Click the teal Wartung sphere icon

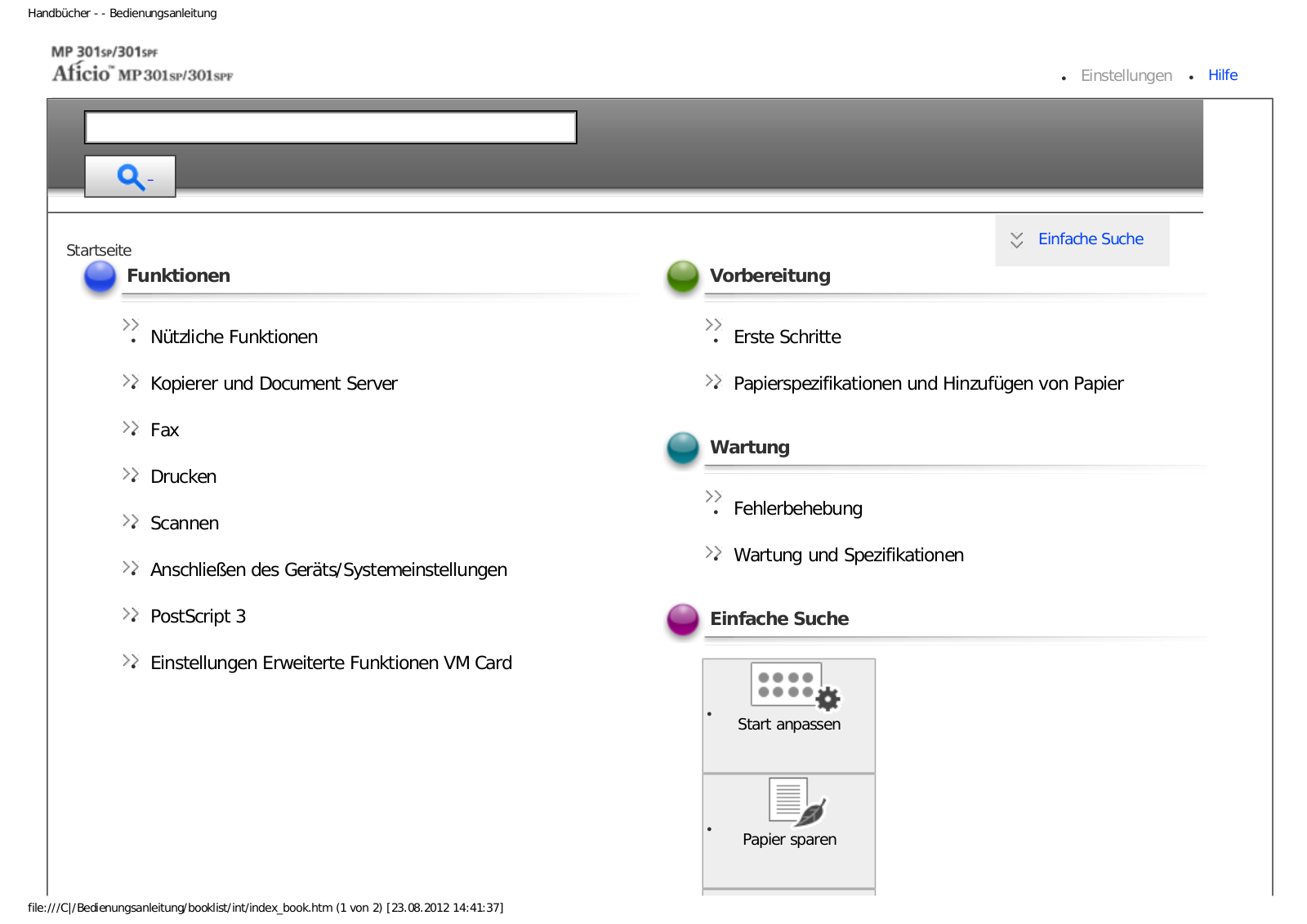683,449
